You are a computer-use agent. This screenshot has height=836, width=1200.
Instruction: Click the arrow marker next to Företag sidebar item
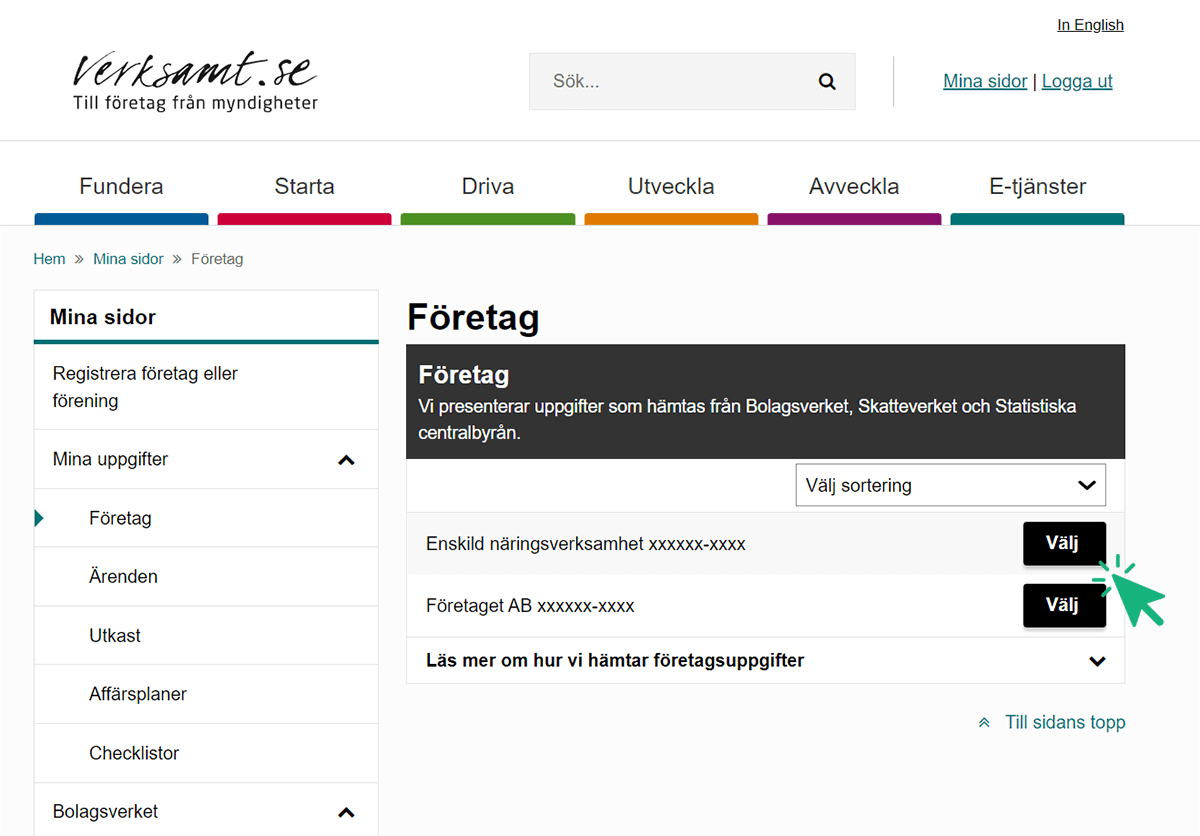39,518
